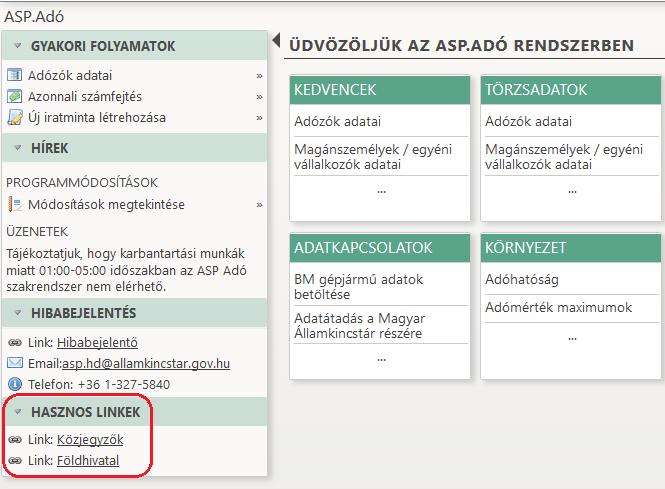Screen dimensions: 665x489
Task: Click the chevron at the end of Új iratminta létrehozása row
Action: point(259,118)
